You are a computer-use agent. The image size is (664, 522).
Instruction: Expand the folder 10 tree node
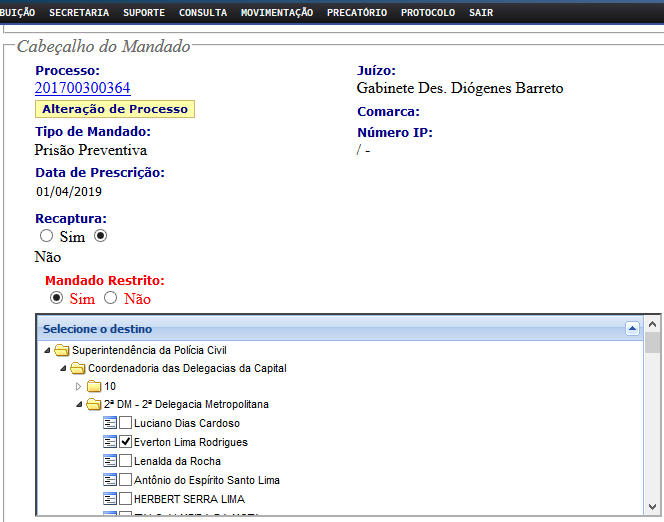pos(80,386)
